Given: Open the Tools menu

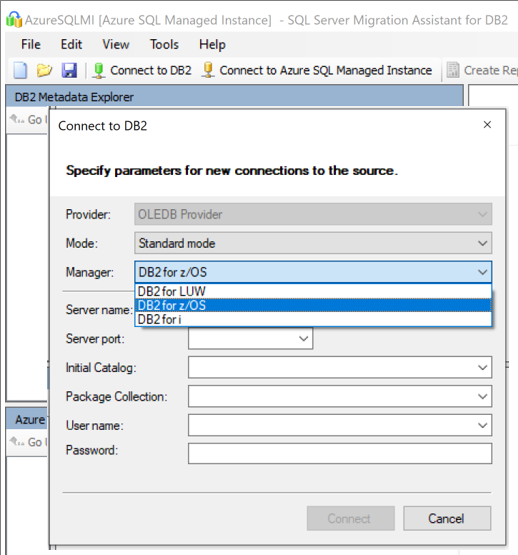Looking at the screenshot, I should 164,45.
